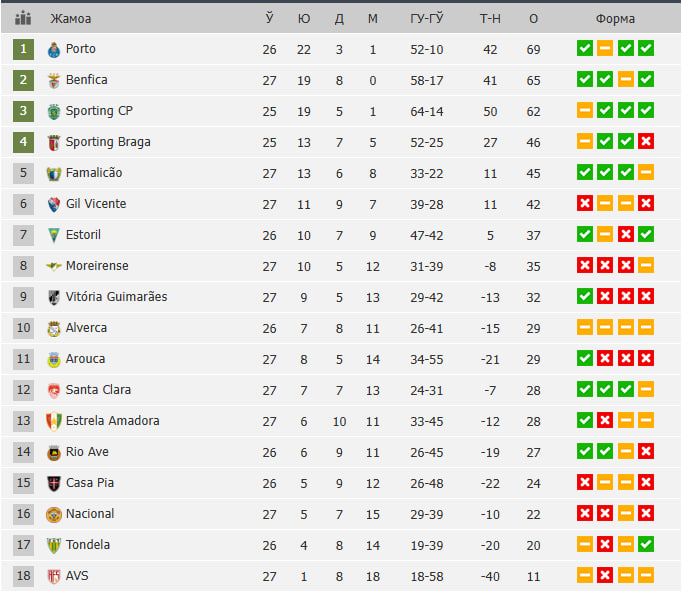Click the Porto club crest icon
This screenshot has width=689, height=602.
pos(54,49)
